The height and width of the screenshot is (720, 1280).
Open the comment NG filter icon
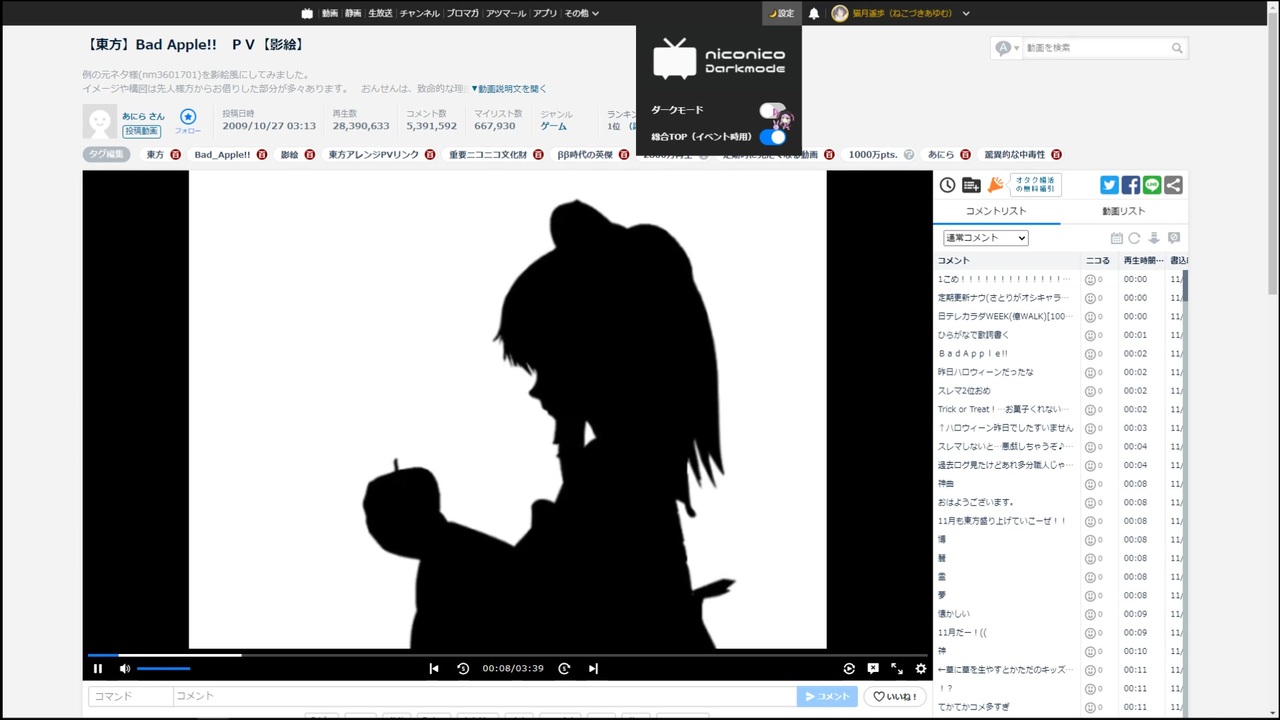tap(1174, 238)
